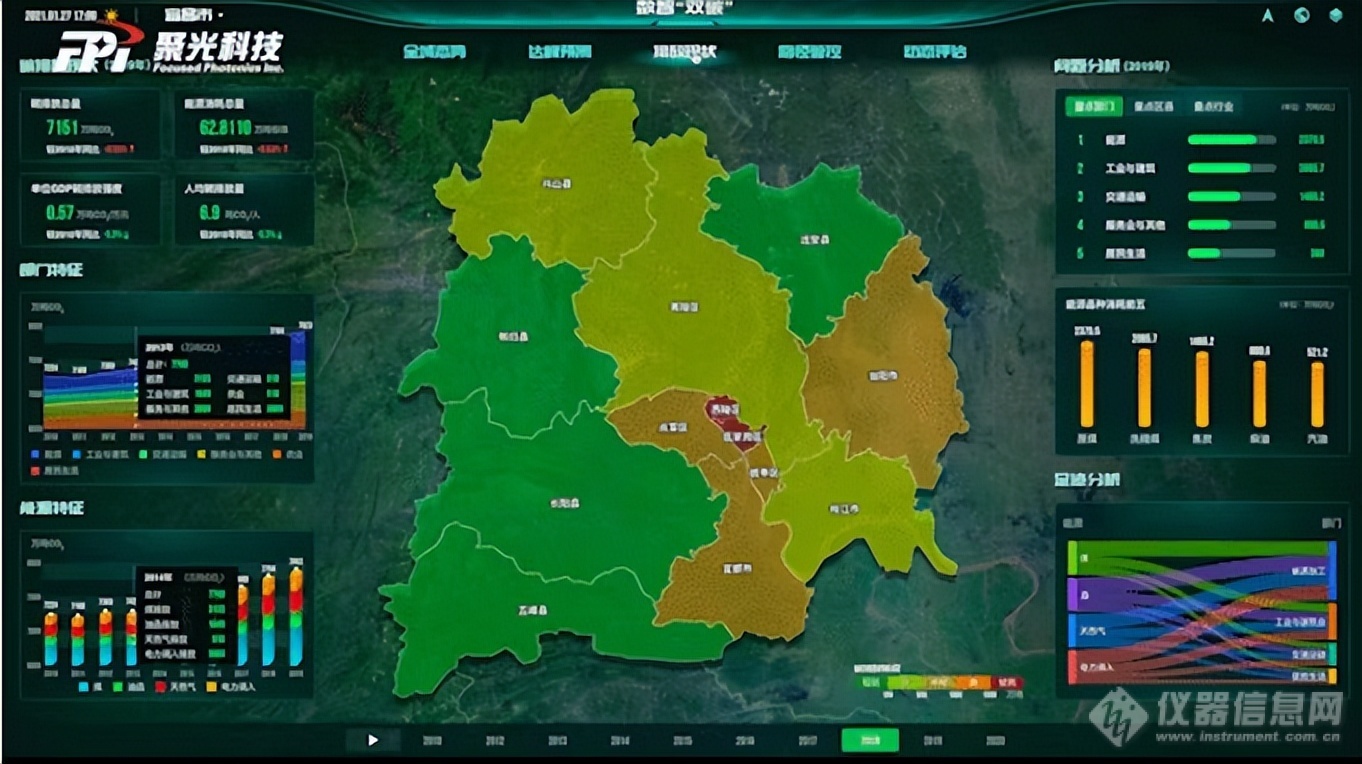Select year 2013 on the timeline
This screenshot has height=764, width=1362.
pos(557,741)
